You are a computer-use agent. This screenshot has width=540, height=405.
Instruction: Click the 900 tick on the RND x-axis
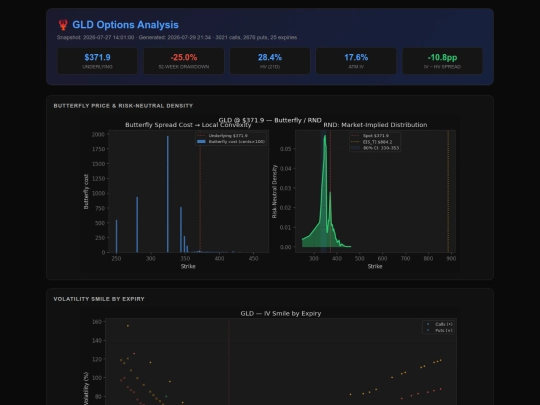click(x=451, y=258)
